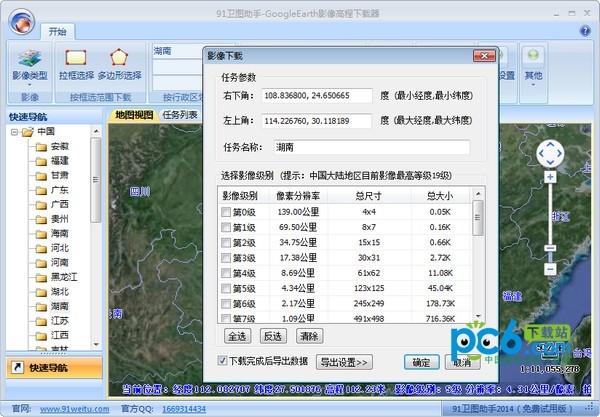600x417 pixels.
Task: Select the 多边形选择 polygon selection tool
Action: point(119,64)
